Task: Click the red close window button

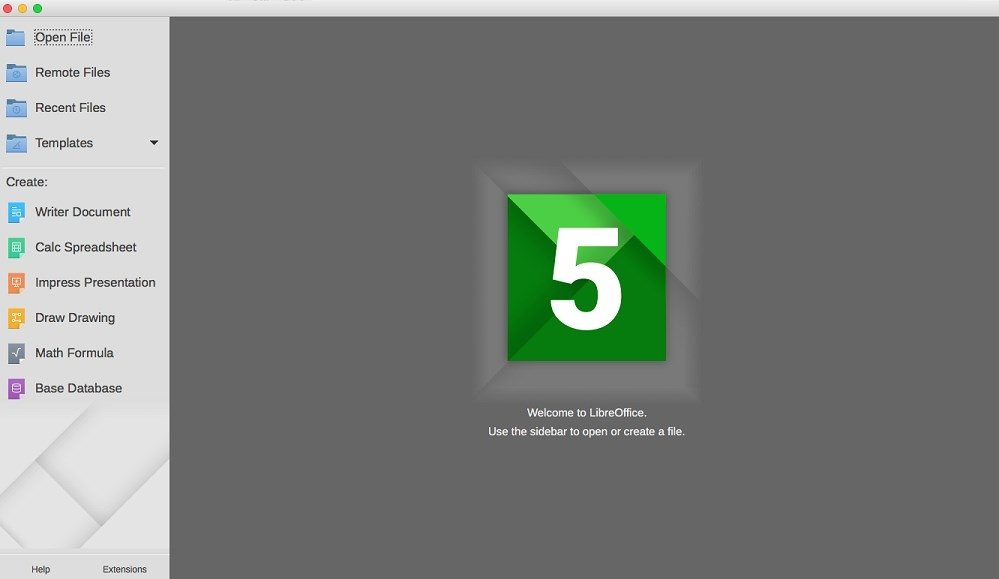Action: click(8, 8)
